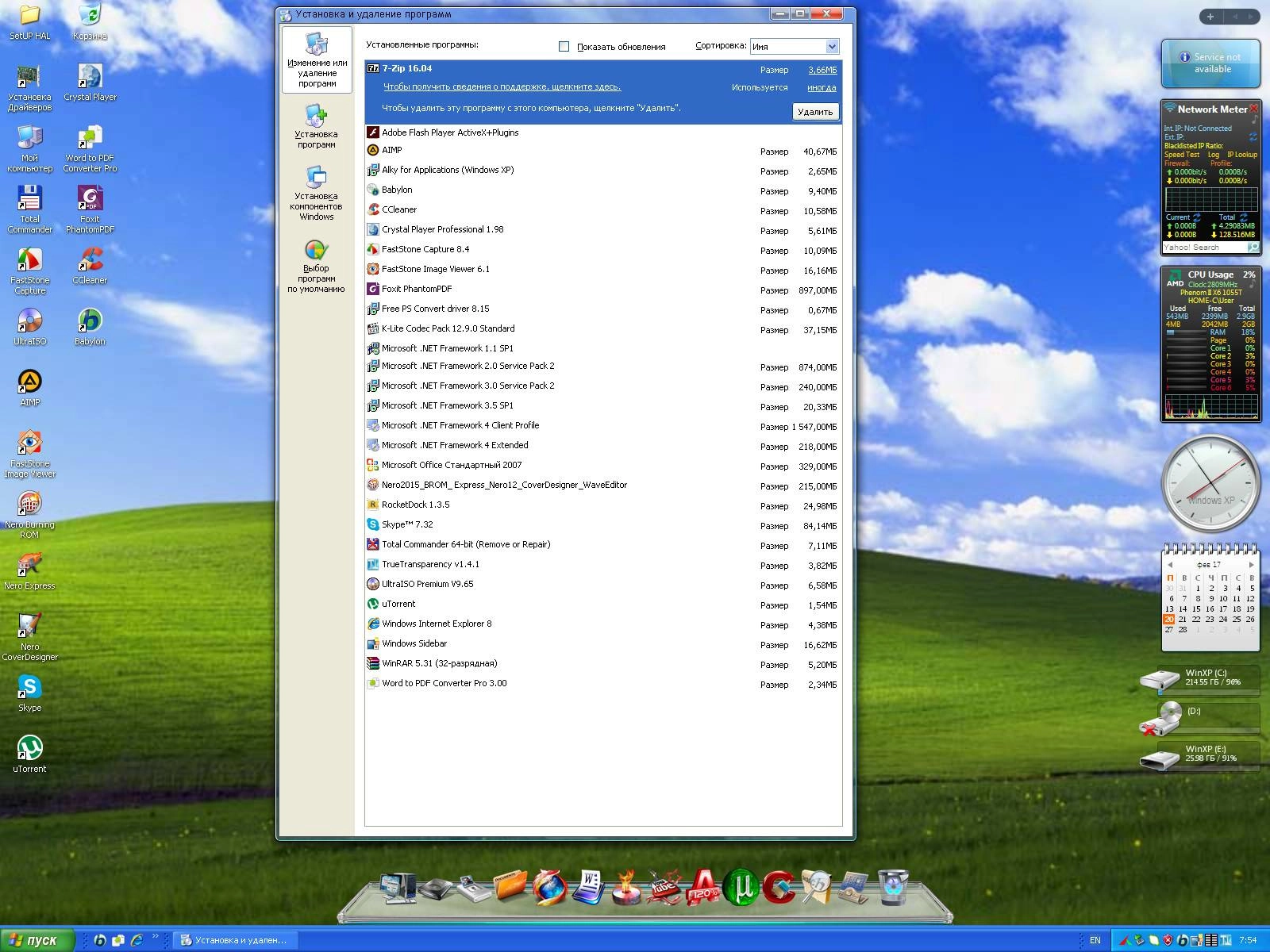Select Microsoft Office Стандартный 2007 entry
Image resolution: width=1270 pixels, height=952 pixels.
click(x=603, y=466)
